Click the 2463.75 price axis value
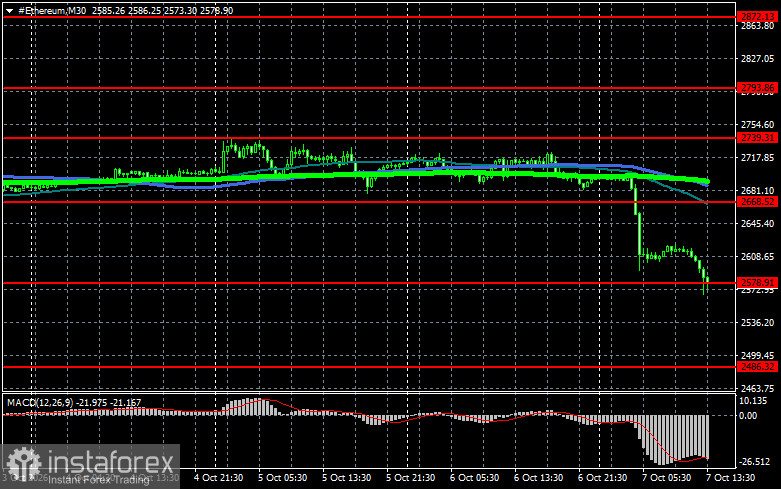The width and height of the screenshot is (781, 489). pos(757,388)
